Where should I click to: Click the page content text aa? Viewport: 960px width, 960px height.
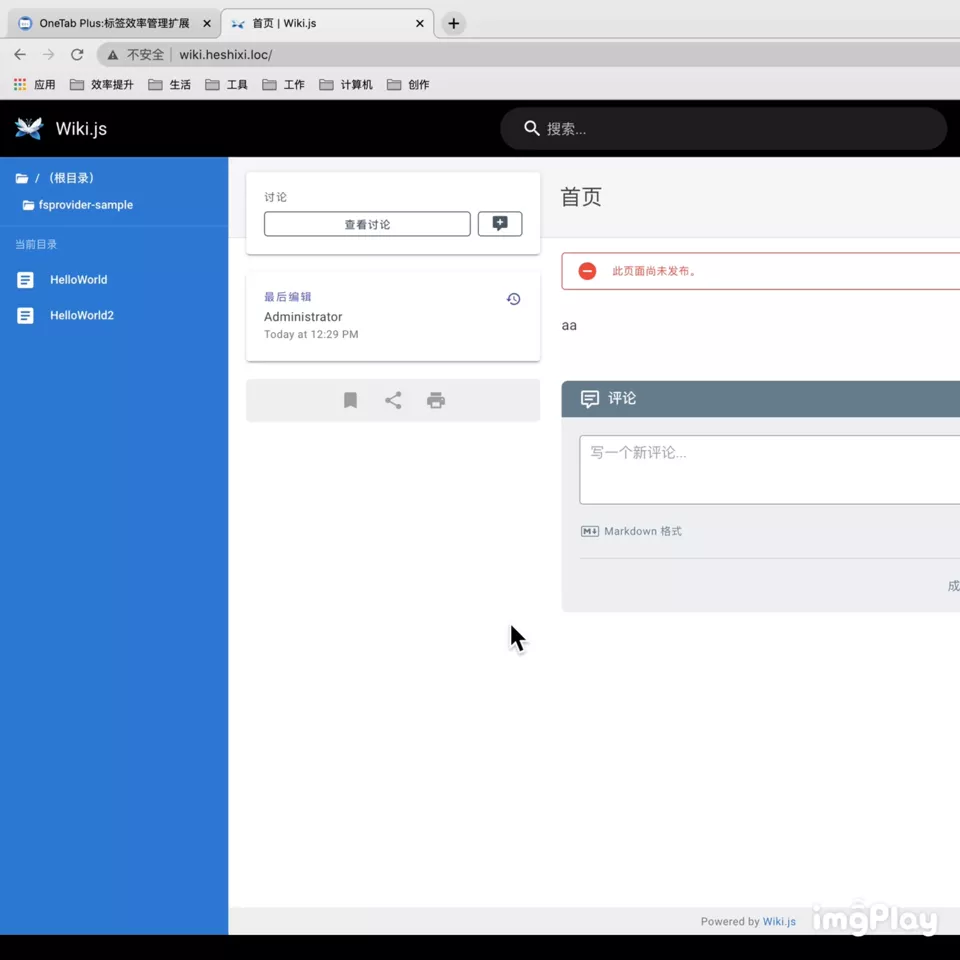point(569,326)
